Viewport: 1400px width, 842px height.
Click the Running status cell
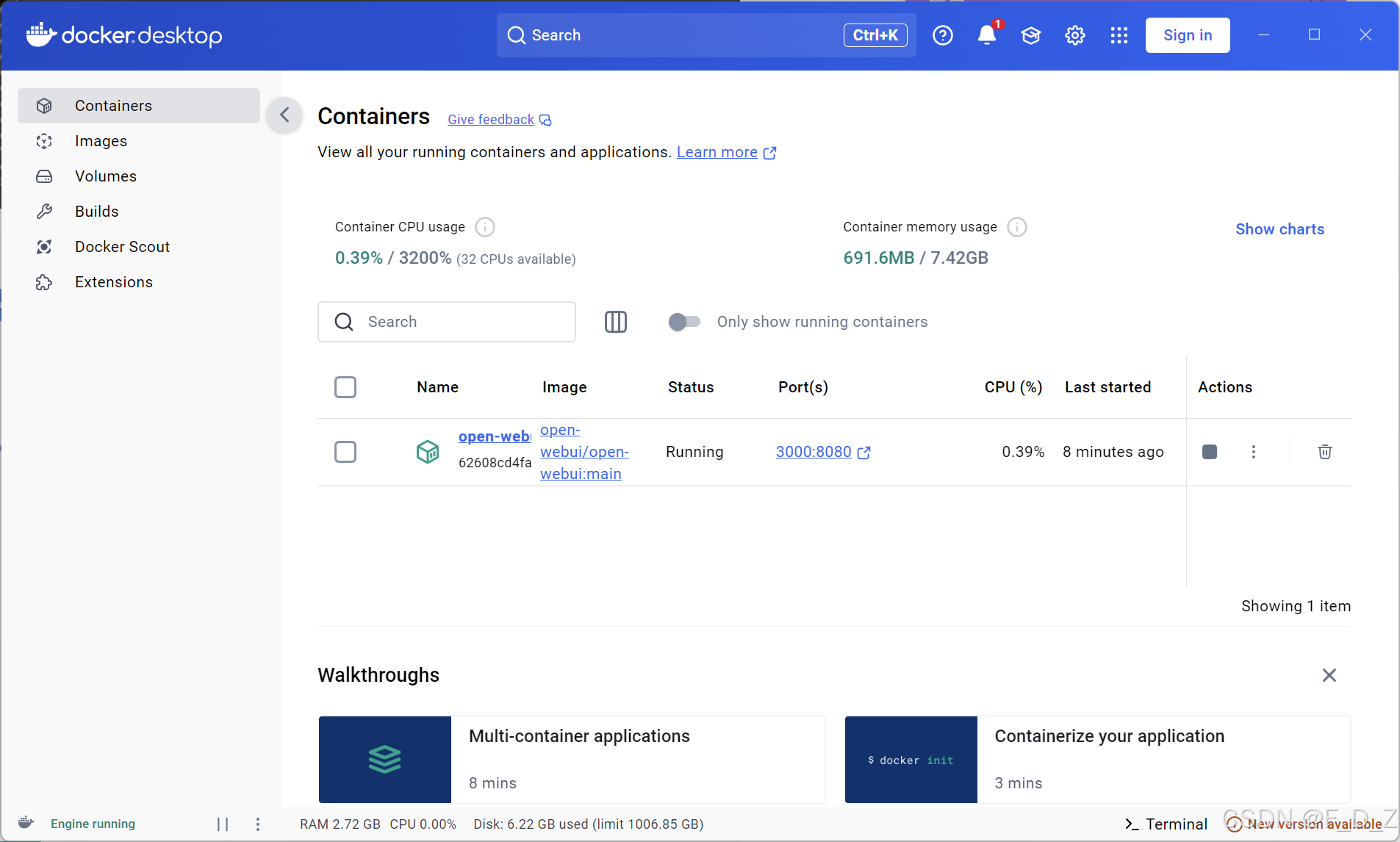click(694, 452)
